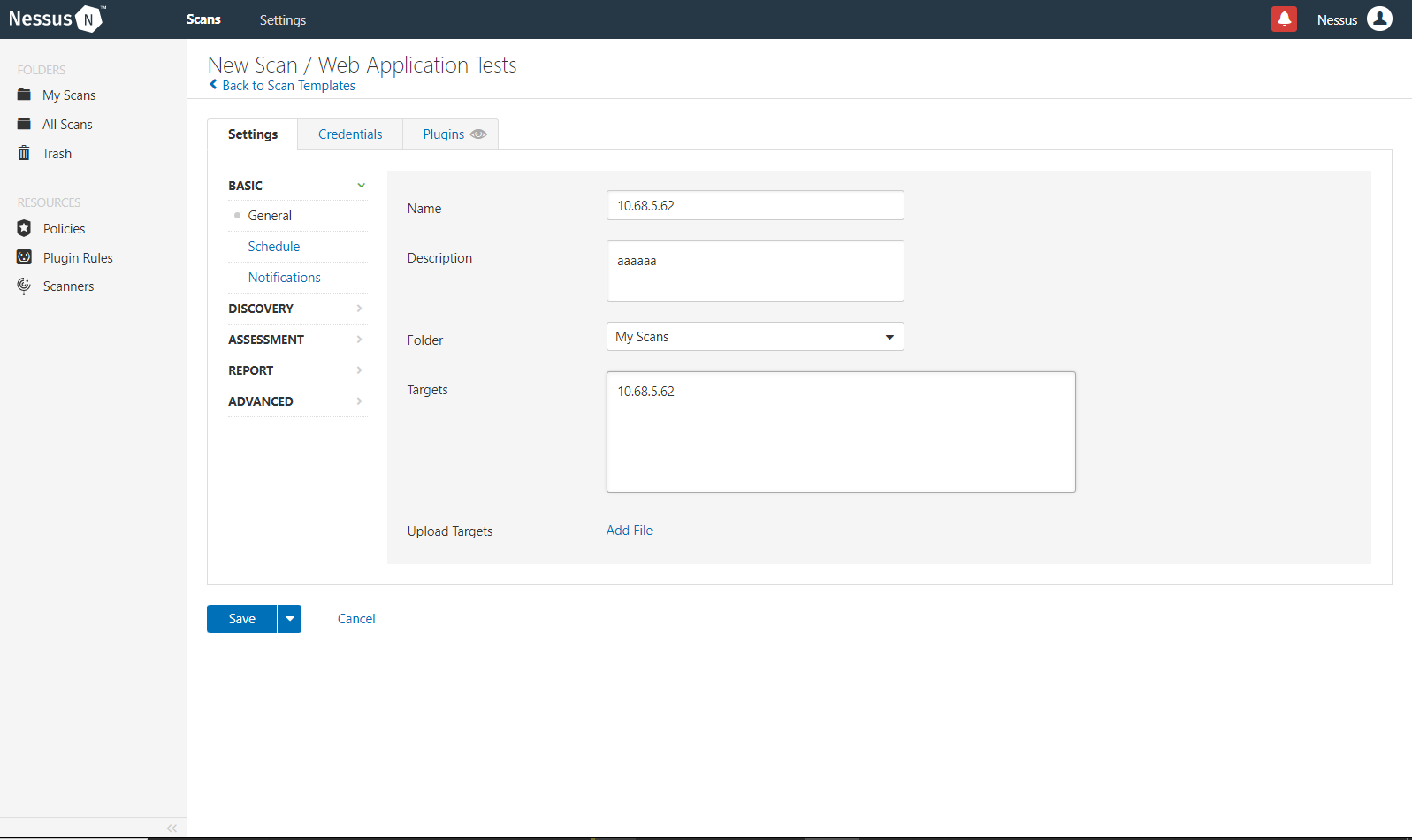Collapse the BASIC section chevron
This screenshot has height=840, width=1412.
point(361,186)
